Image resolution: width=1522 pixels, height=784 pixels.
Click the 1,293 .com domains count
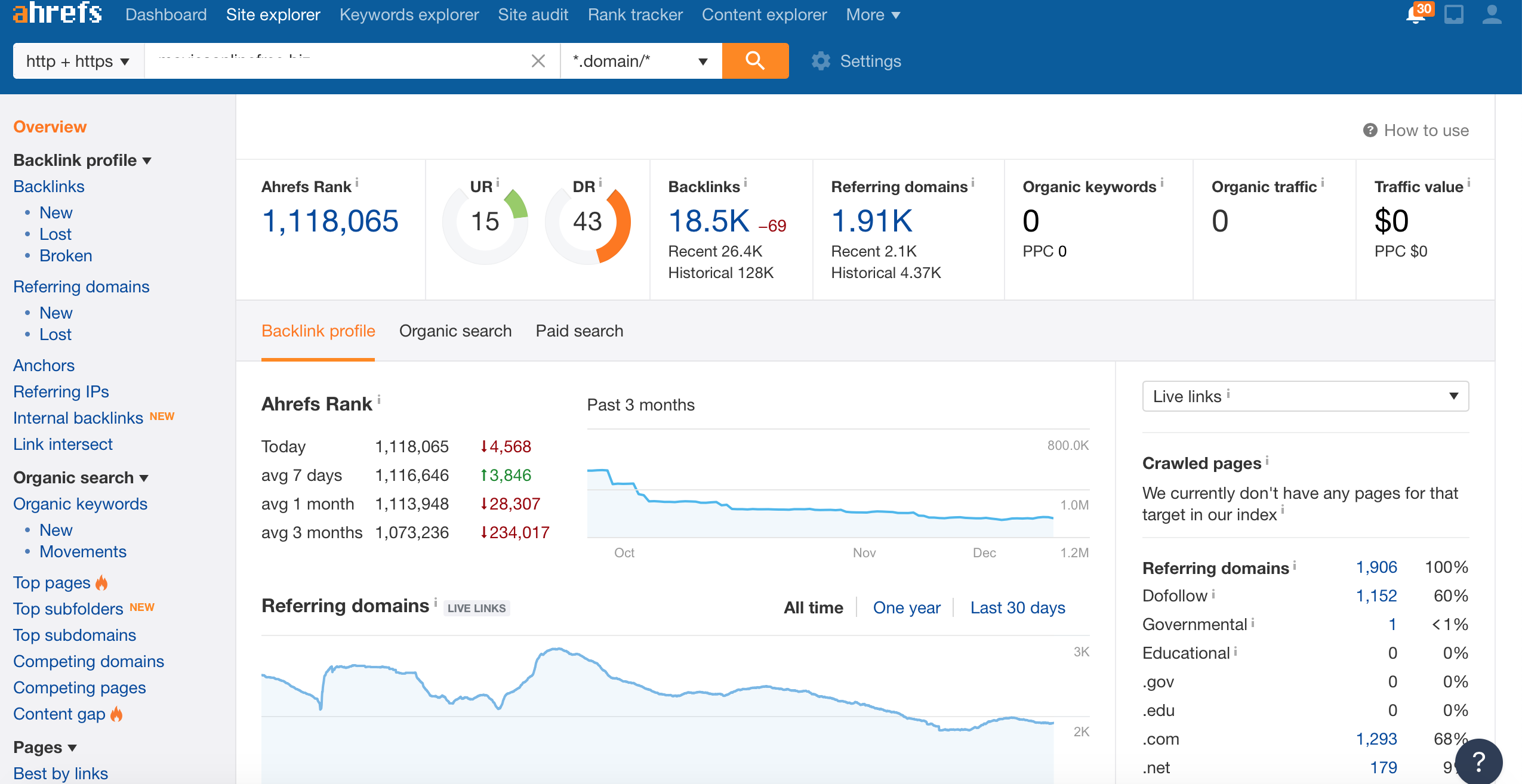1376,739
